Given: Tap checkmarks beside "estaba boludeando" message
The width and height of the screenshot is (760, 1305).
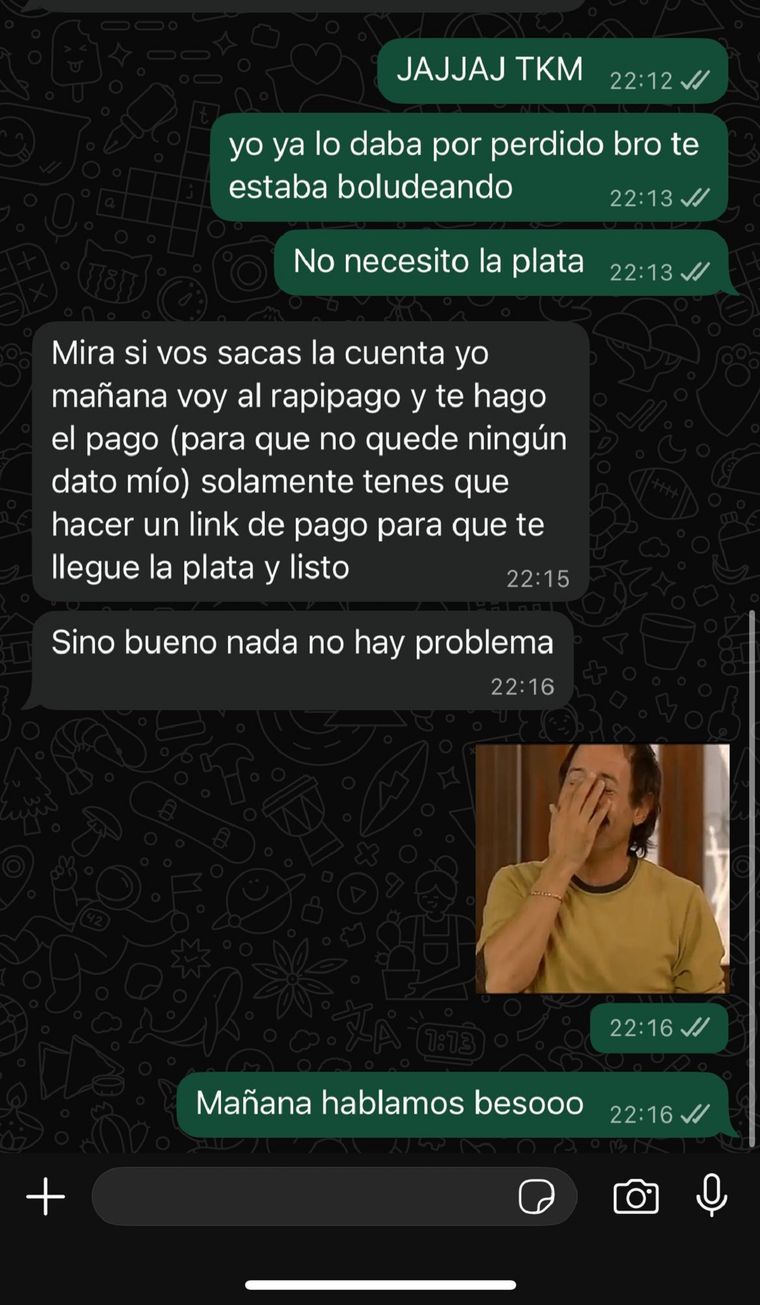Looking at the screenshot, I should coord(695,198).
